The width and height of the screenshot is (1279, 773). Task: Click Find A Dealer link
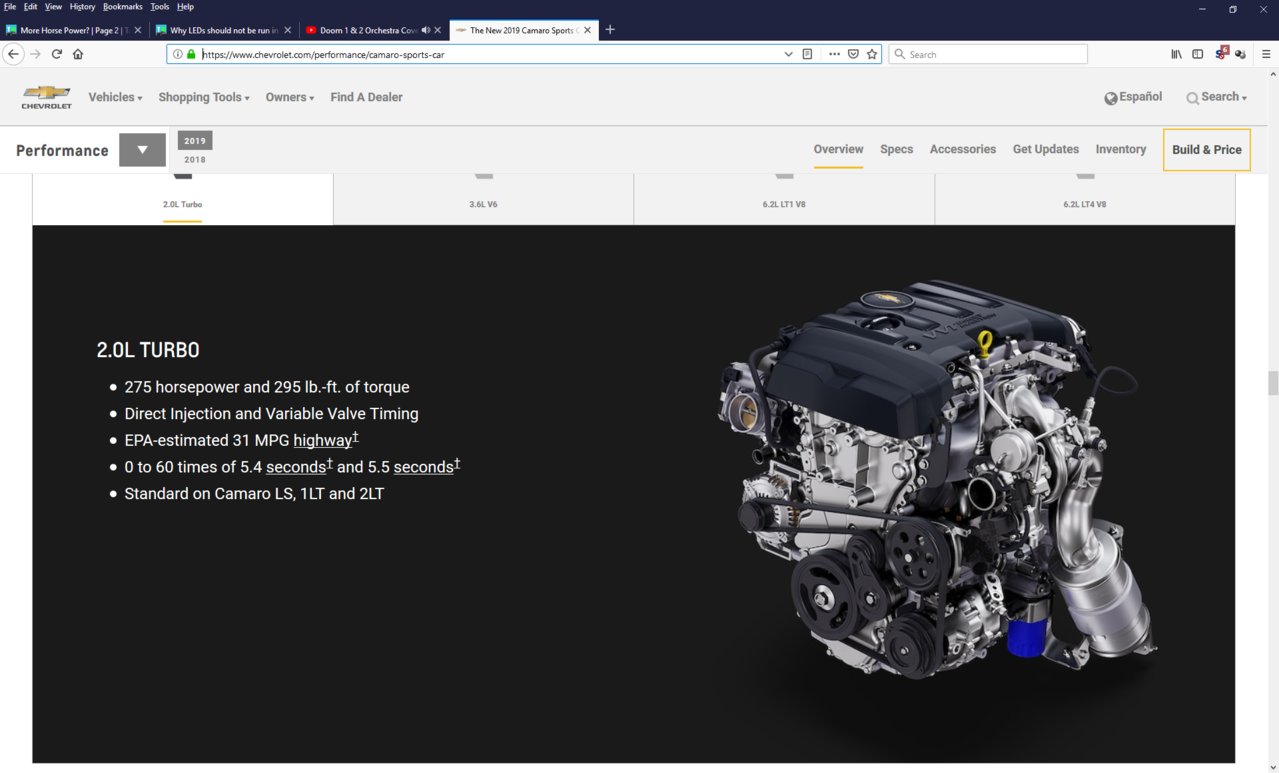click(x=366, y=97)
